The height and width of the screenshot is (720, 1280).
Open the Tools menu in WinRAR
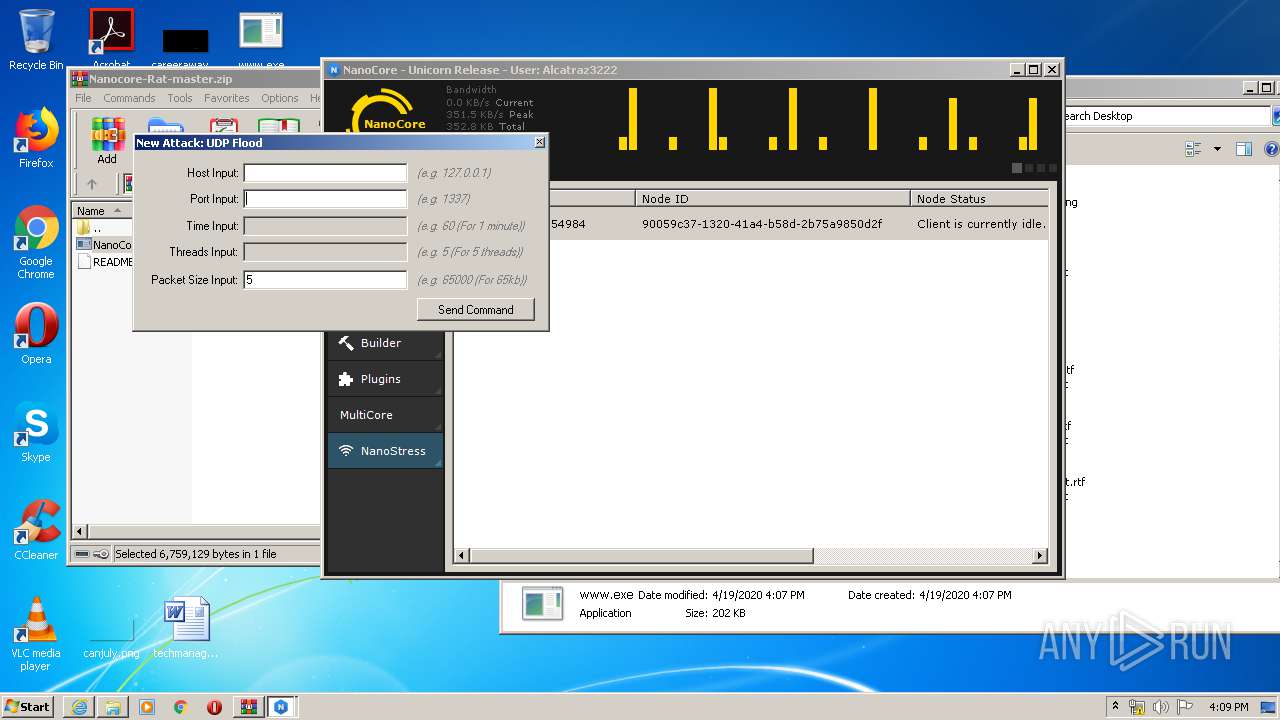180,98
